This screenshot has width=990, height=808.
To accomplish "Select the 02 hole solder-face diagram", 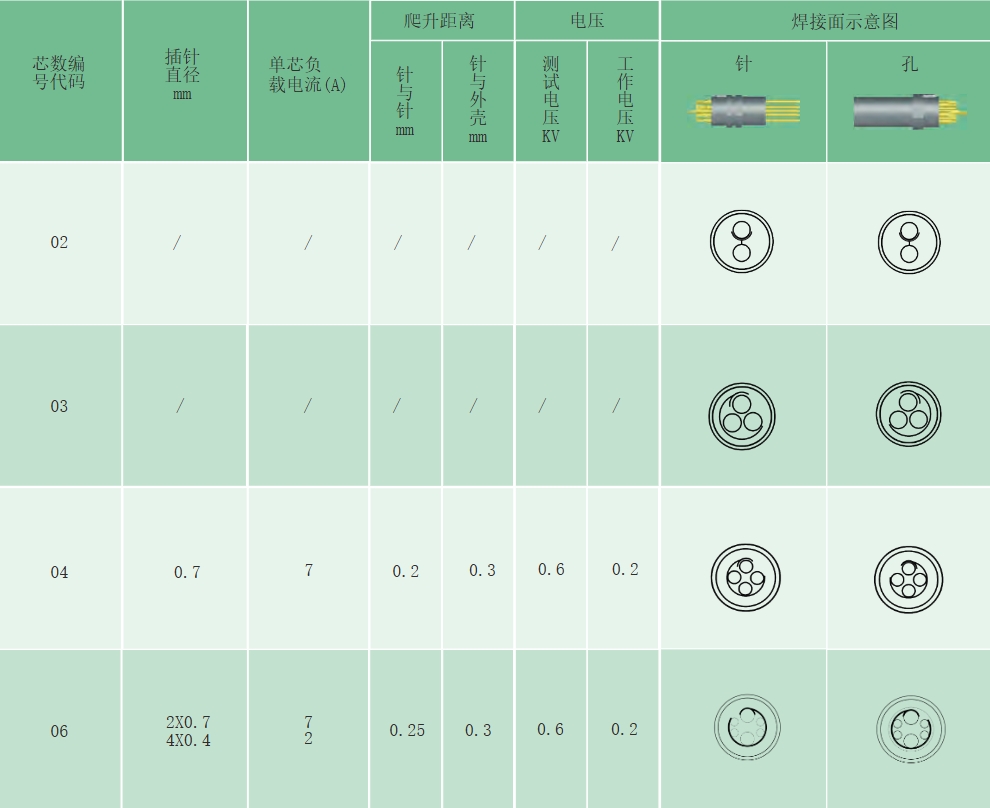I will [x=909, y=243].
